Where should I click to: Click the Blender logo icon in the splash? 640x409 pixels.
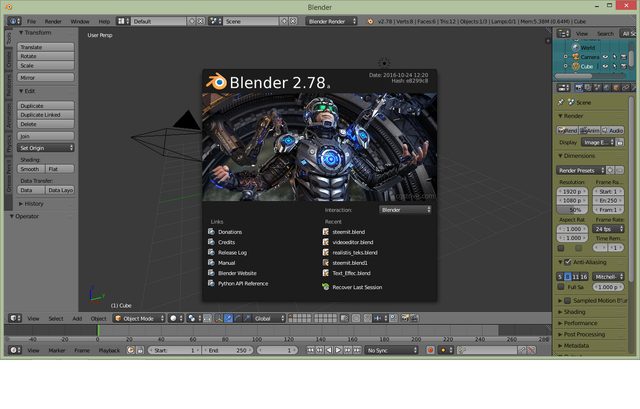pos(217,84)
